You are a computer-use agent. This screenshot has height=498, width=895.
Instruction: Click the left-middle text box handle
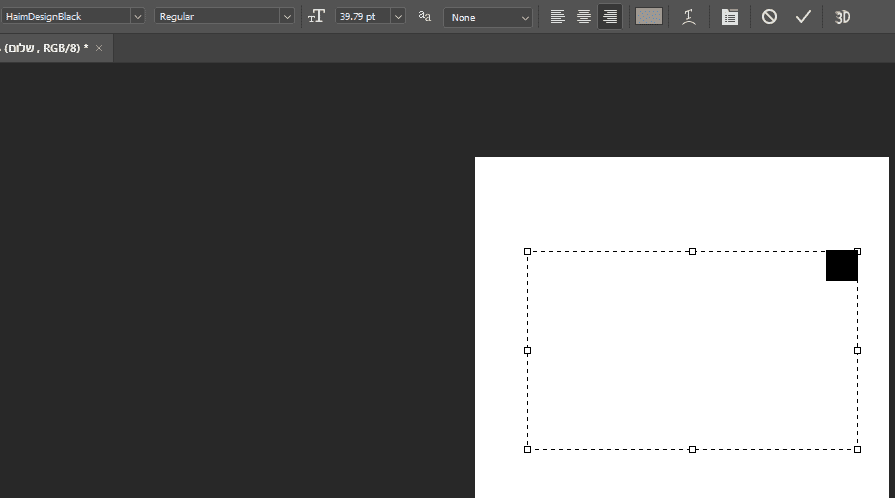527,351
